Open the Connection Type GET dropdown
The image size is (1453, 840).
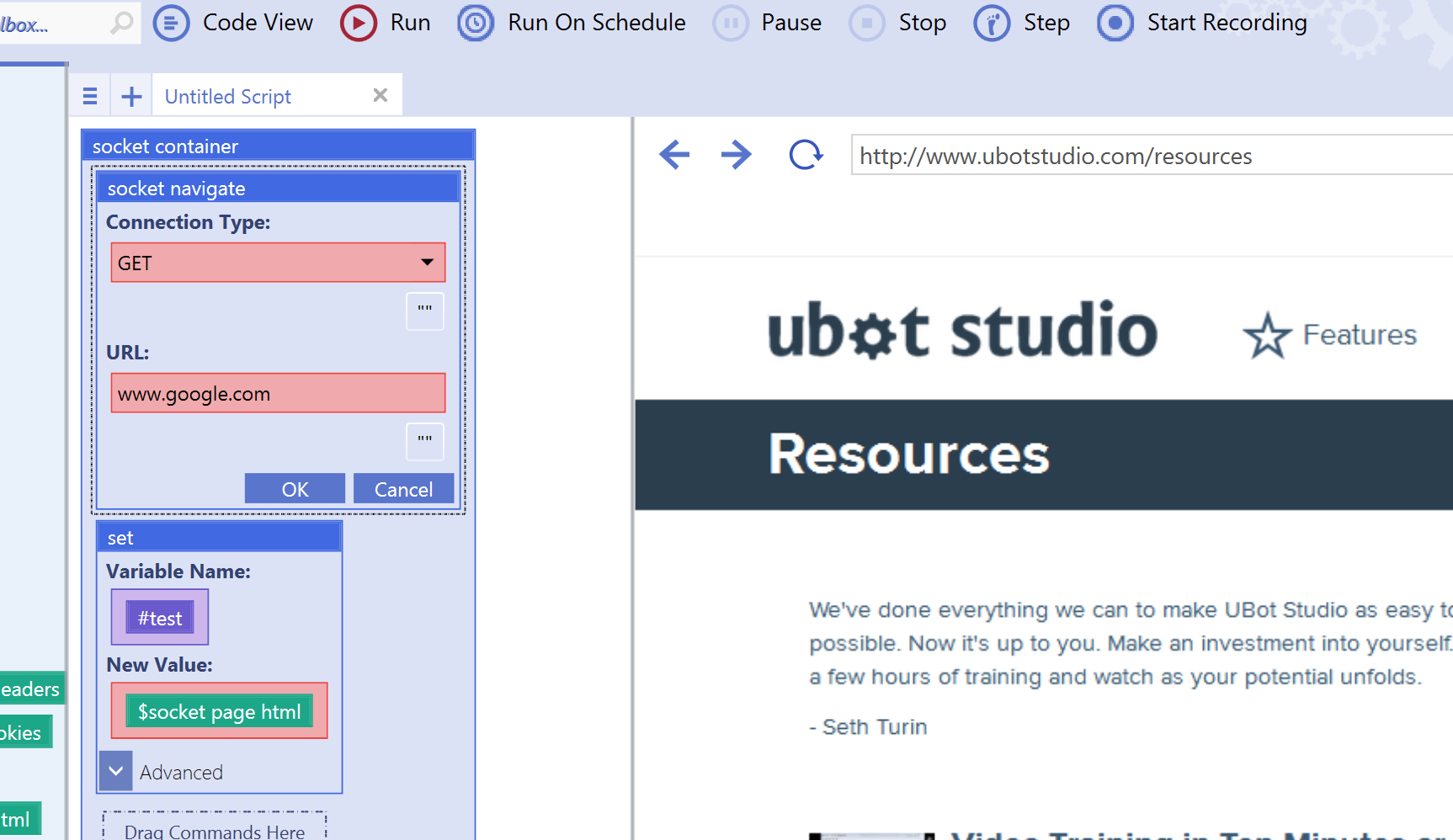tap(278, 263)
